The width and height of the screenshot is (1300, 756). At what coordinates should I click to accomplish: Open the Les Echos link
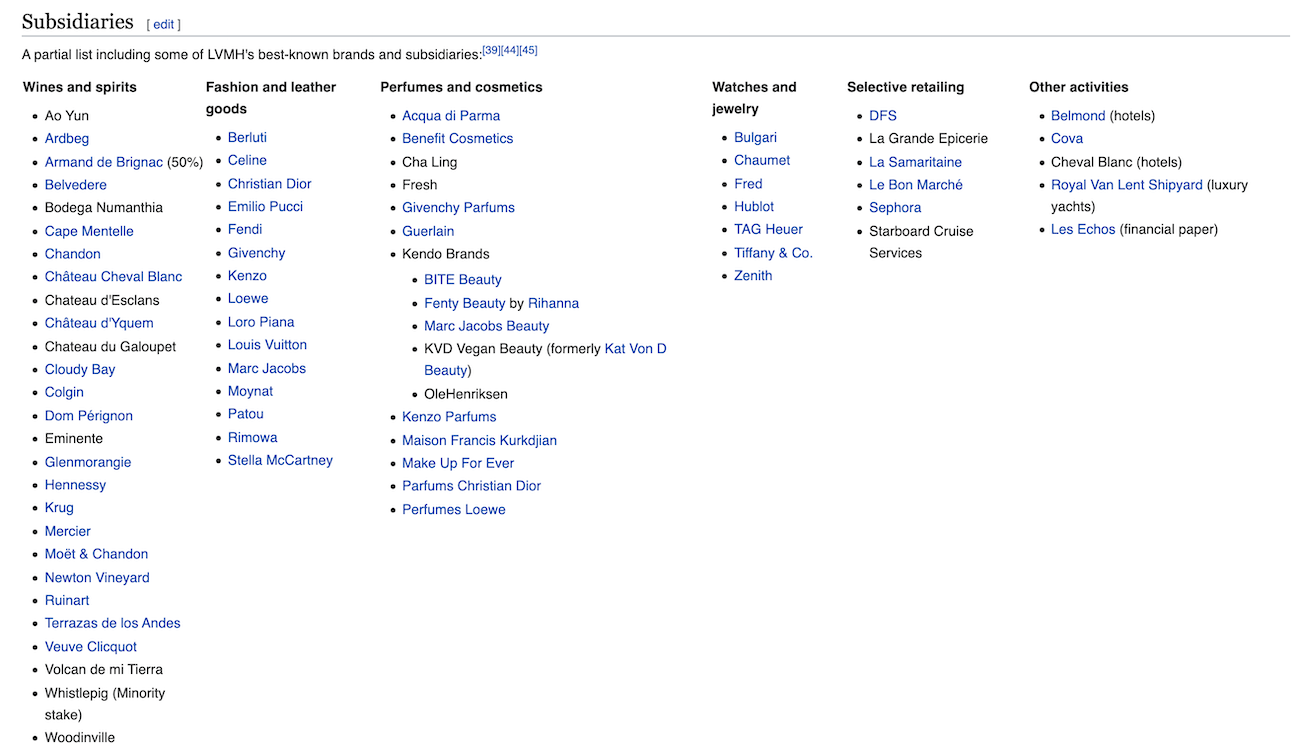pos(1083,229)
